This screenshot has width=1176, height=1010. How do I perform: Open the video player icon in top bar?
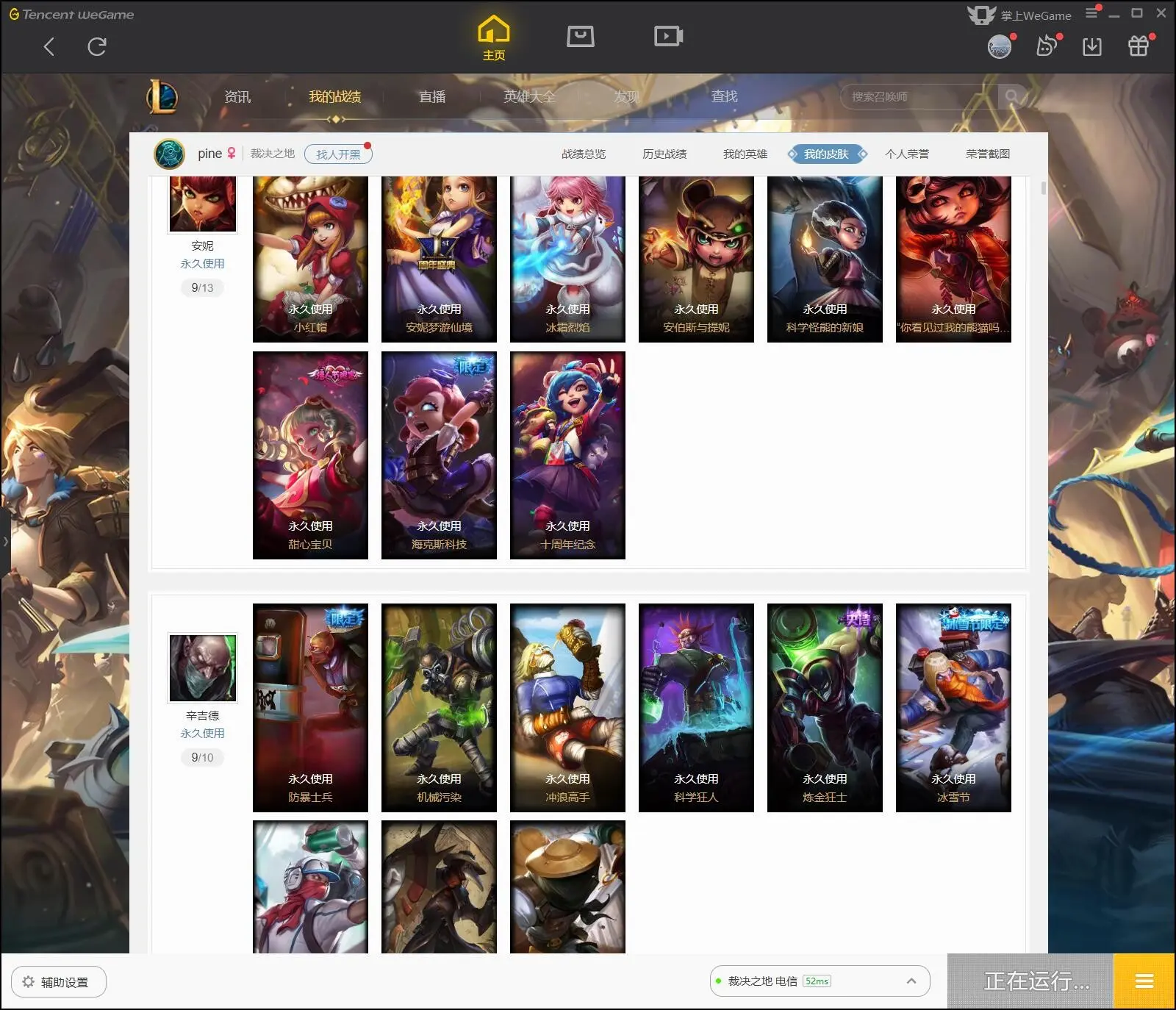(x=668, y=36)
